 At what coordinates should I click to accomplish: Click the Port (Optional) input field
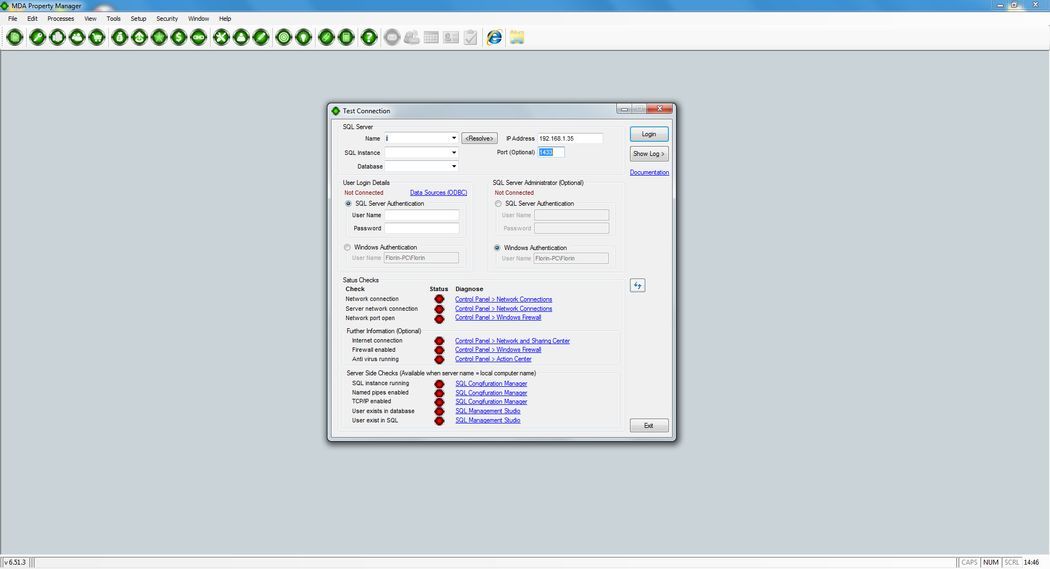click(x=551, y=153)
